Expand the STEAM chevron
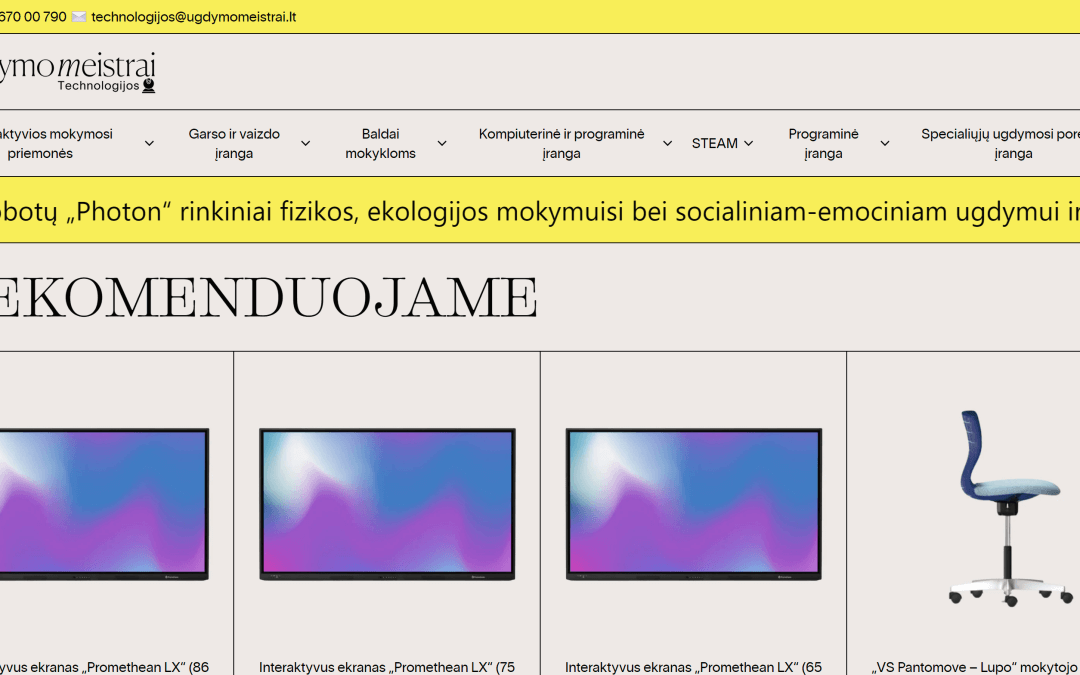Viewport: 1080px width, 675px height. (749, 143)
